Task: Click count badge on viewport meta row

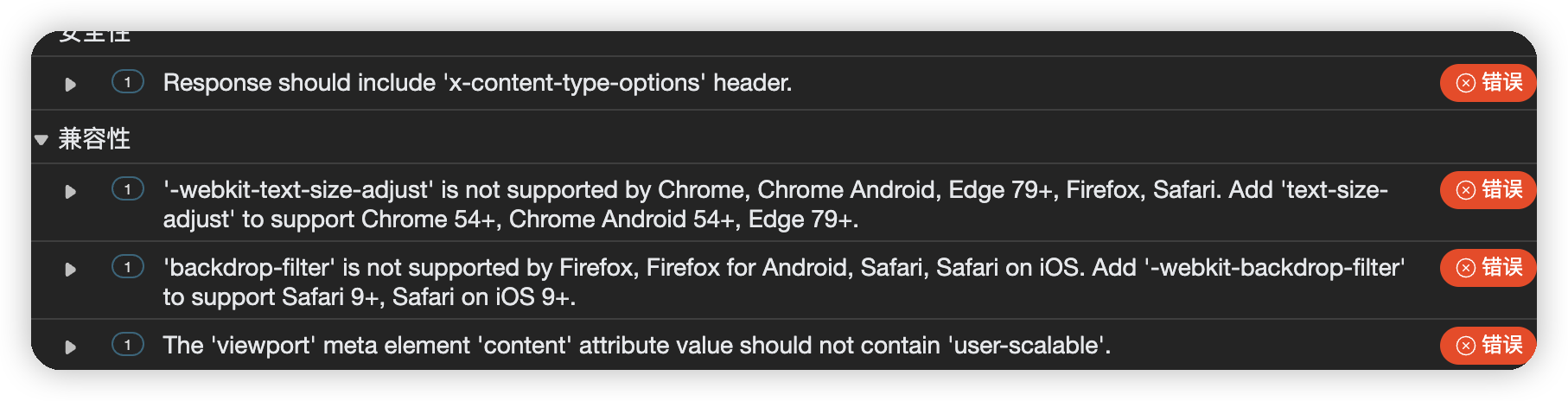Action: click(128, 345)
